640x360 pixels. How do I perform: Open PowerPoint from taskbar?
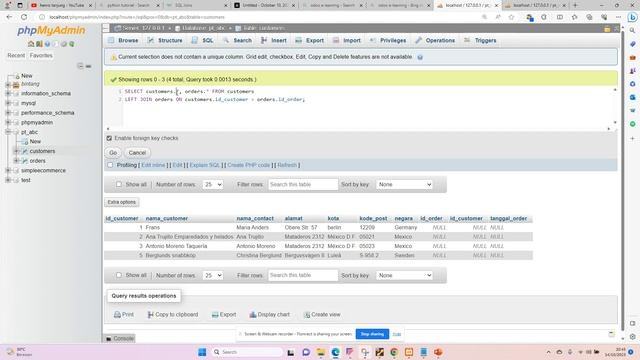click(438, 352)
